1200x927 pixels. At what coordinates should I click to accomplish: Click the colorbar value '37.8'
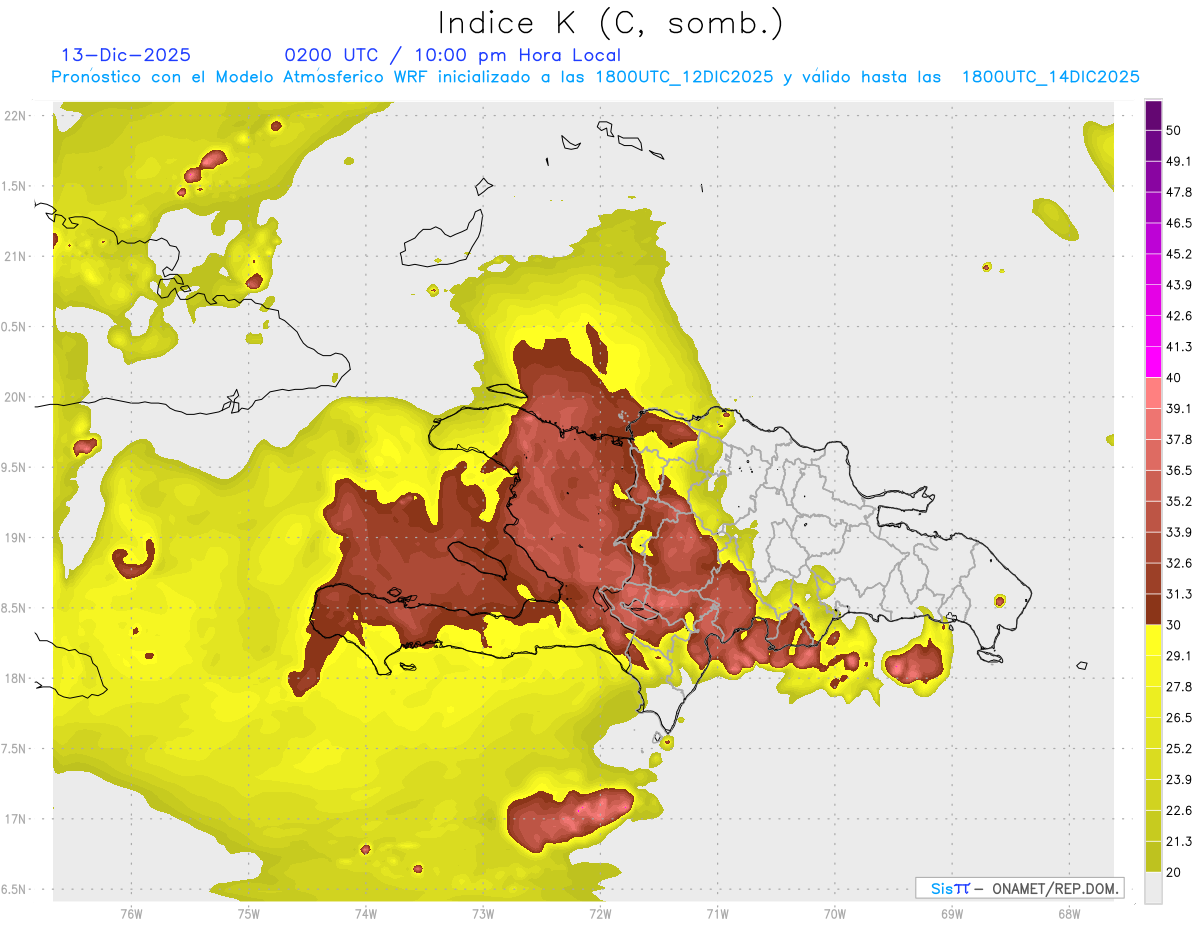point(1179,440)
